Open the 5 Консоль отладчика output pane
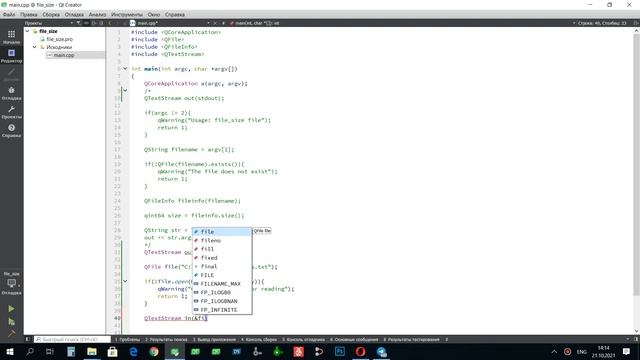 coord(303,339)
